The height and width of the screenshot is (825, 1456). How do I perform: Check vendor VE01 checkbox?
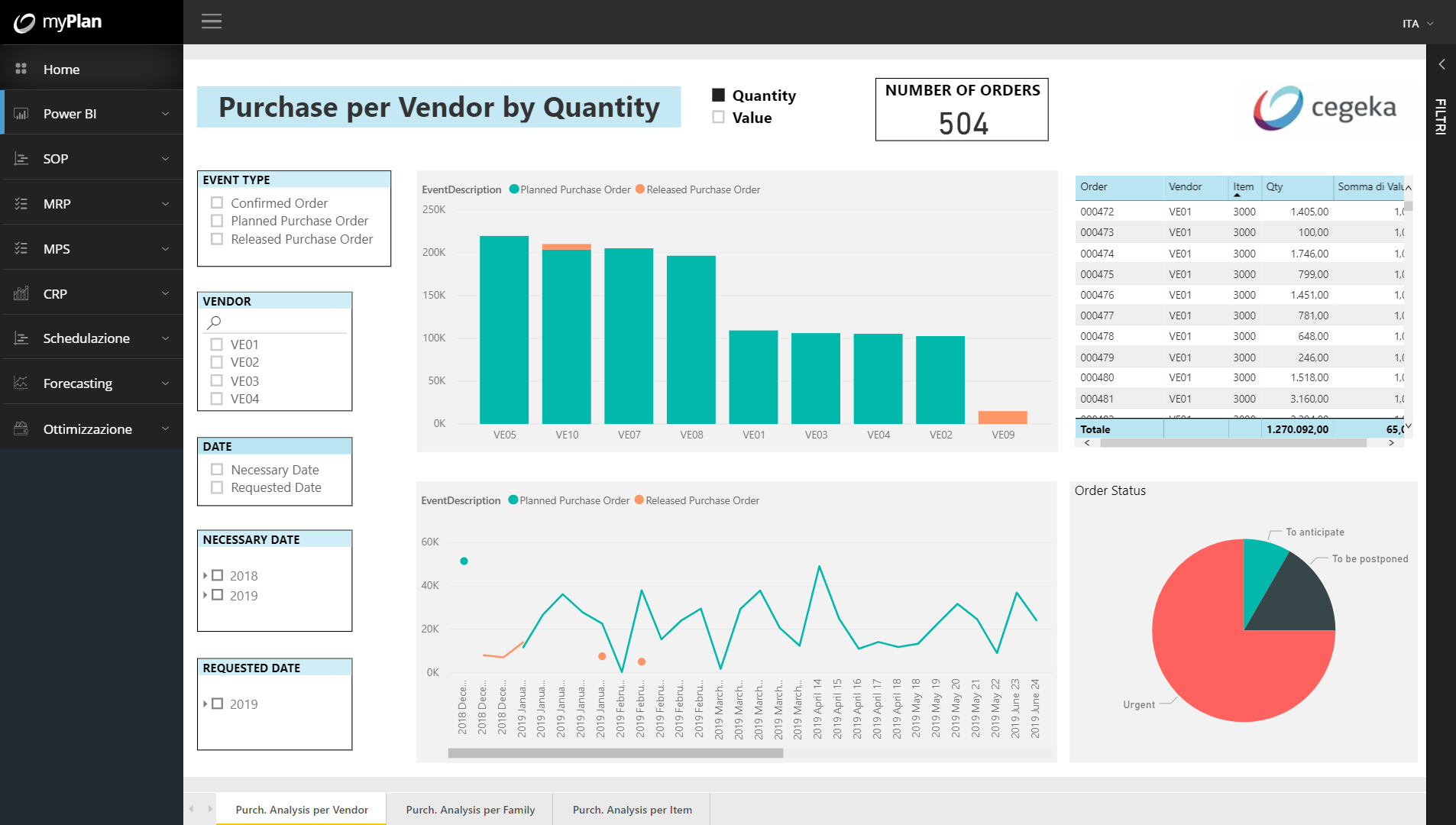coord(217,345)
